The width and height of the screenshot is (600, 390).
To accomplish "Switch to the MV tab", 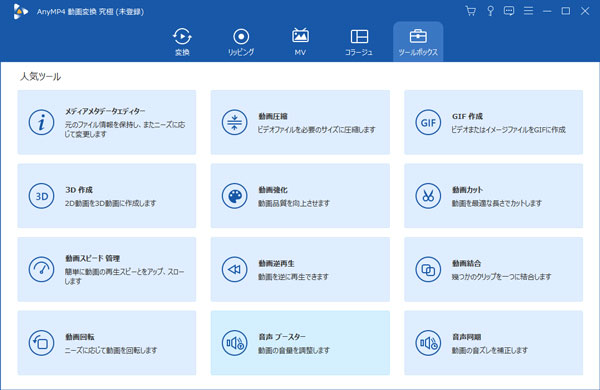I will pos(300,42).
